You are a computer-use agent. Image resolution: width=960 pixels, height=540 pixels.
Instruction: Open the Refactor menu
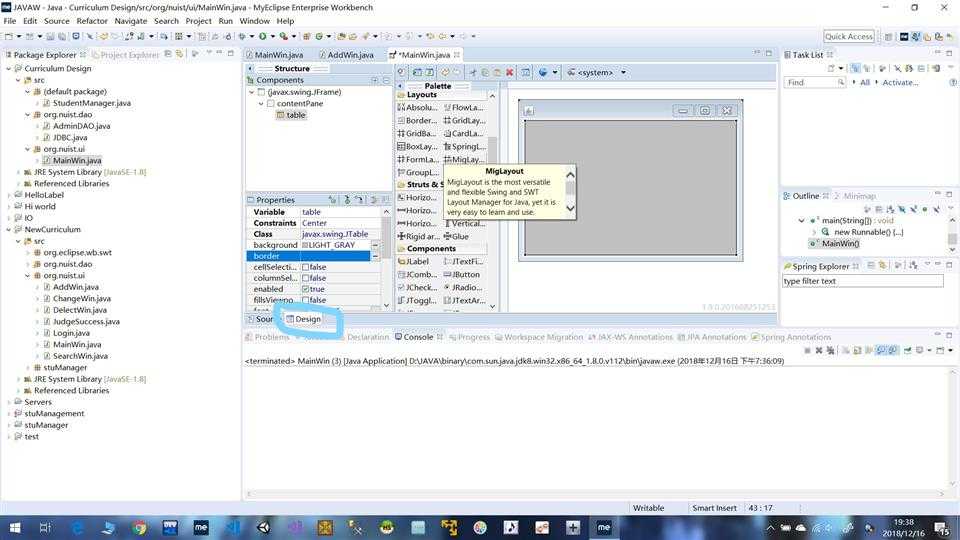[x=92, y=21]
